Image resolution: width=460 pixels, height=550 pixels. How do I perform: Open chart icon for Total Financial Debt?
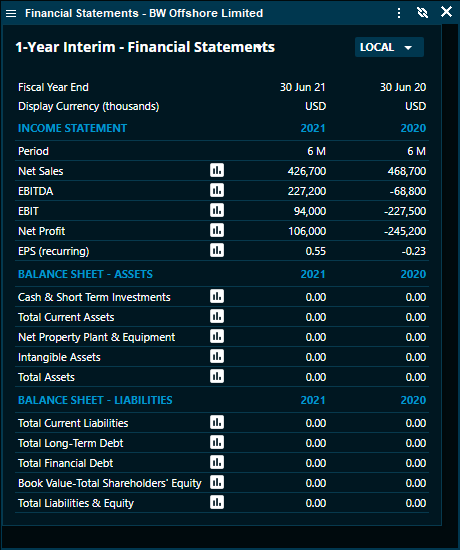(x=217, y=462)
